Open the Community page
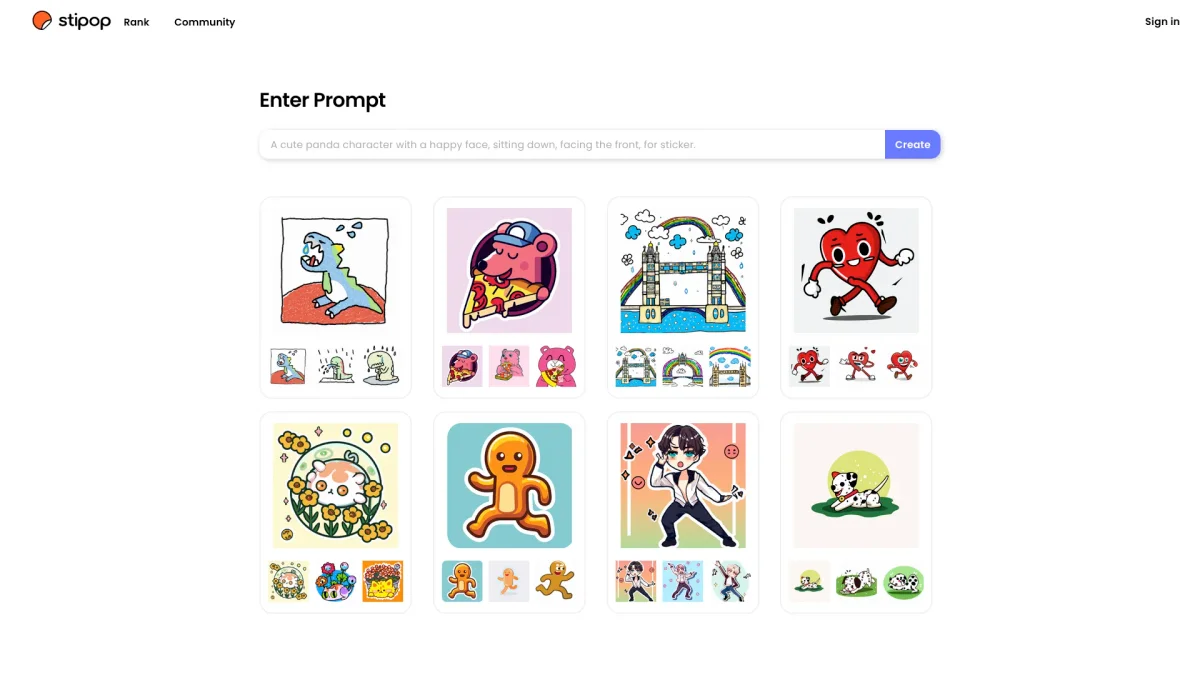Screen dimensions: 1200x675 coord(204,22)
